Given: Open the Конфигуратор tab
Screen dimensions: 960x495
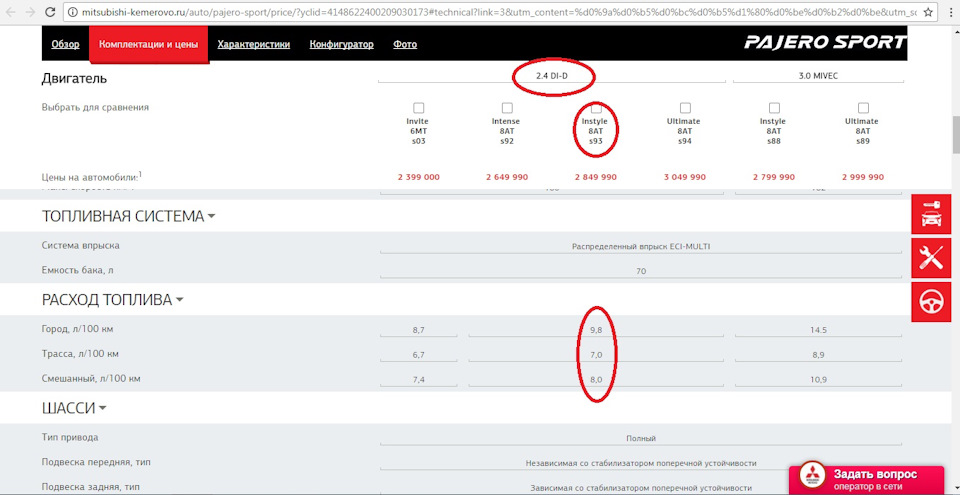Looking at the screenshot, I should coord(342,44).
